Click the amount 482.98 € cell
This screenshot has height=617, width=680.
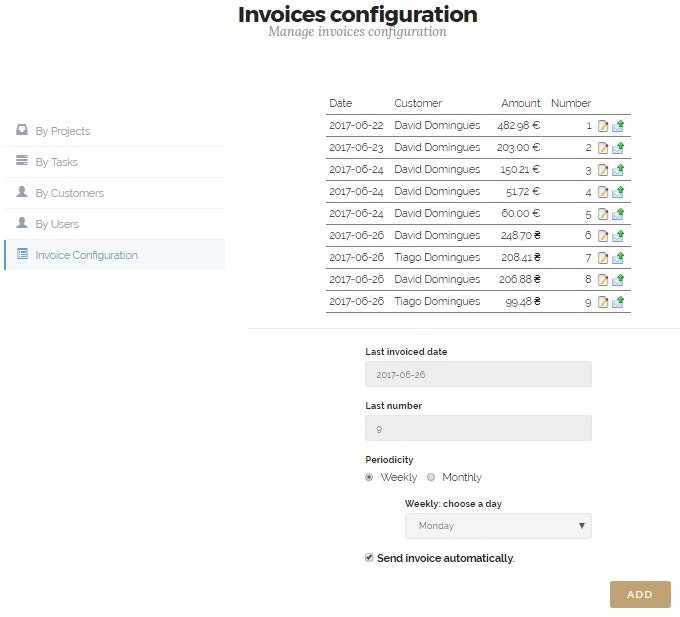[x=519, y=126]
